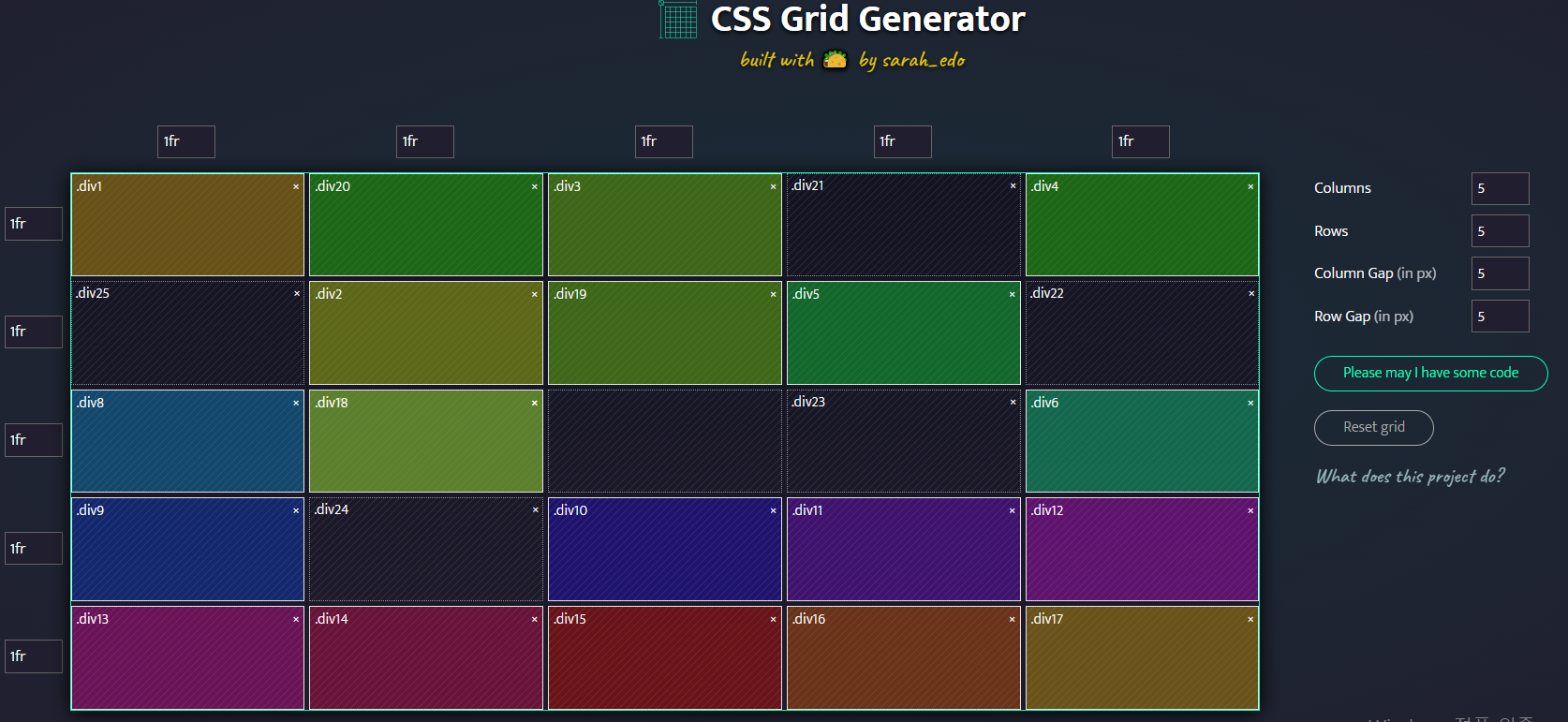Click the Reset grid button

point(1373,427)
